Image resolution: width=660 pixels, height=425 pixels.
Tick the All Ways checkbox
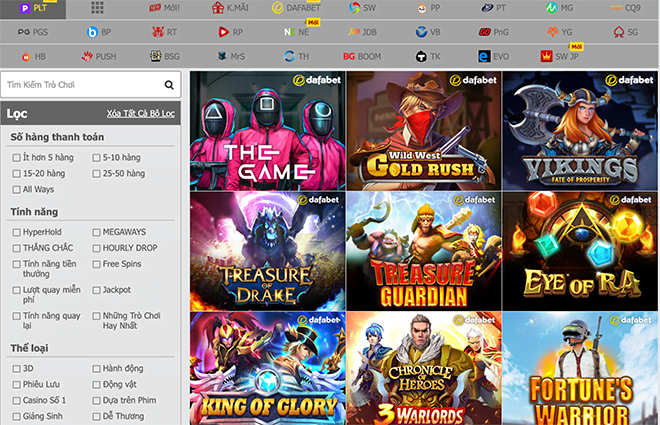[x=17, y=189]
